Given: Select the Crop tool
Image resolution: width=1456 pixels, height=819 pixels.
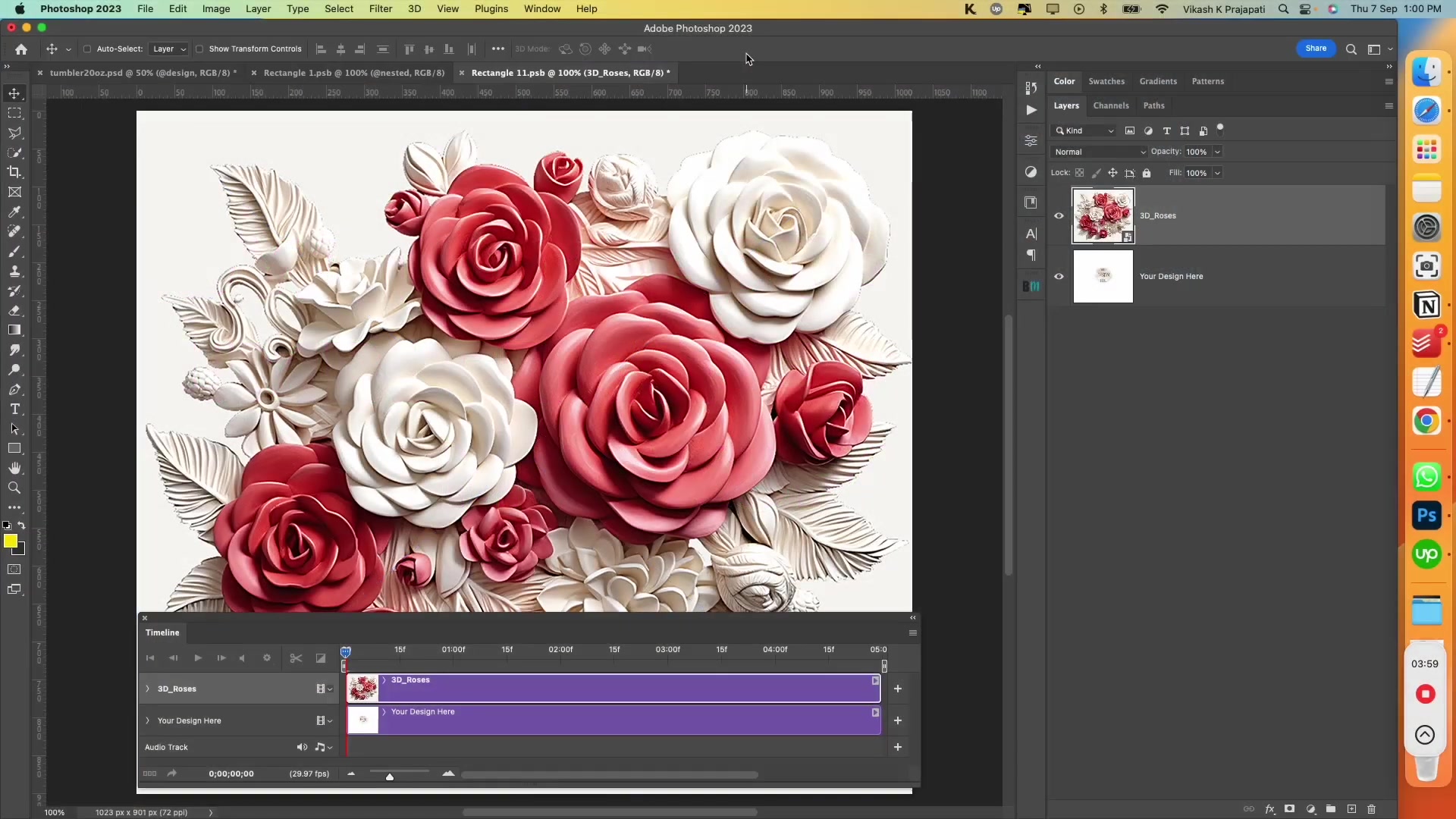Looking at the screenshot, I should pyautogui.click(x=14, y=172).
